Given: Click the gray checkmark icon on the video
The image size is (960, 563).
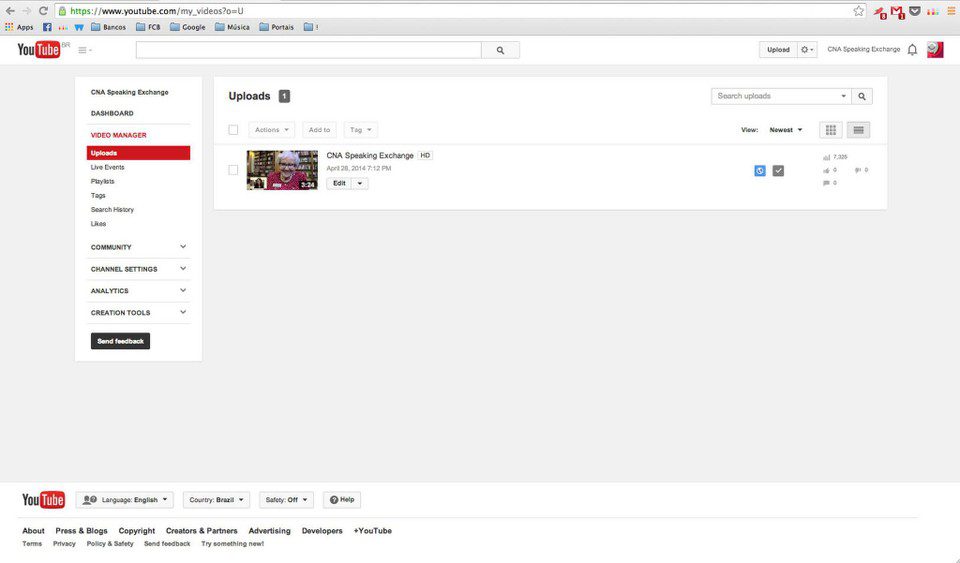Looking at the screenshot, I should click(x=778, y=171).
